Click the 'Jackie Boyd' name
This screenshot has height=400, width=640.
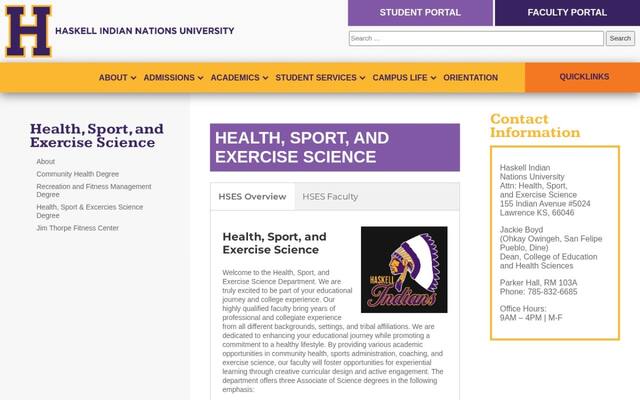click(521, 230)
